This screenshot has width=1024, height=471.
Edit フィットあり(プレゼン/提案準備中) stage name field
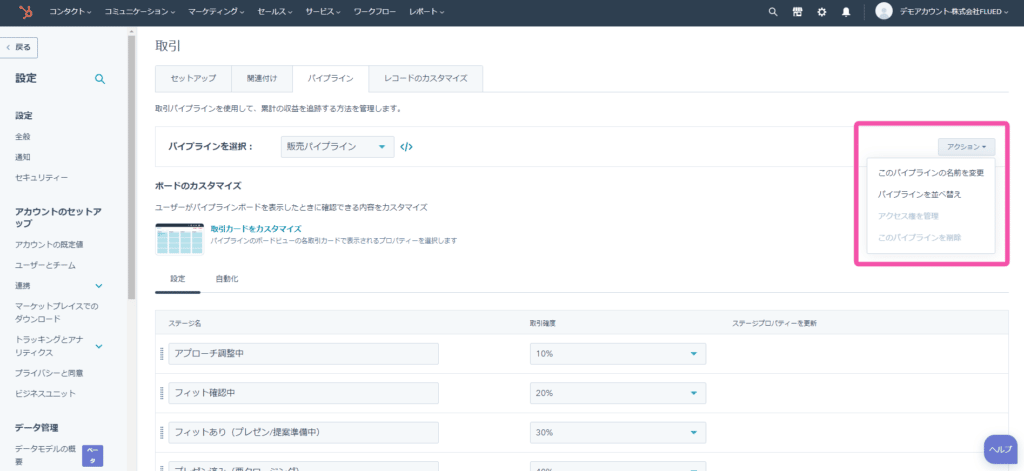(303, 432)
